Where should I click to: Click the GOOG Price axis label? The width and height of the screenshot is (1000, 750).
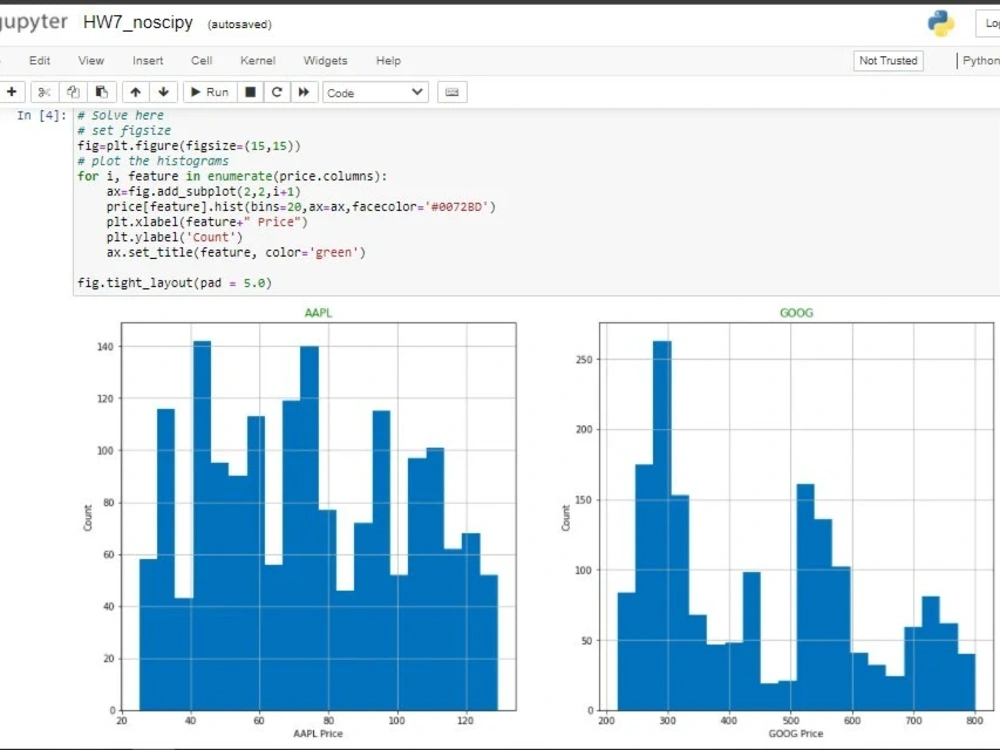pos(795,733)
